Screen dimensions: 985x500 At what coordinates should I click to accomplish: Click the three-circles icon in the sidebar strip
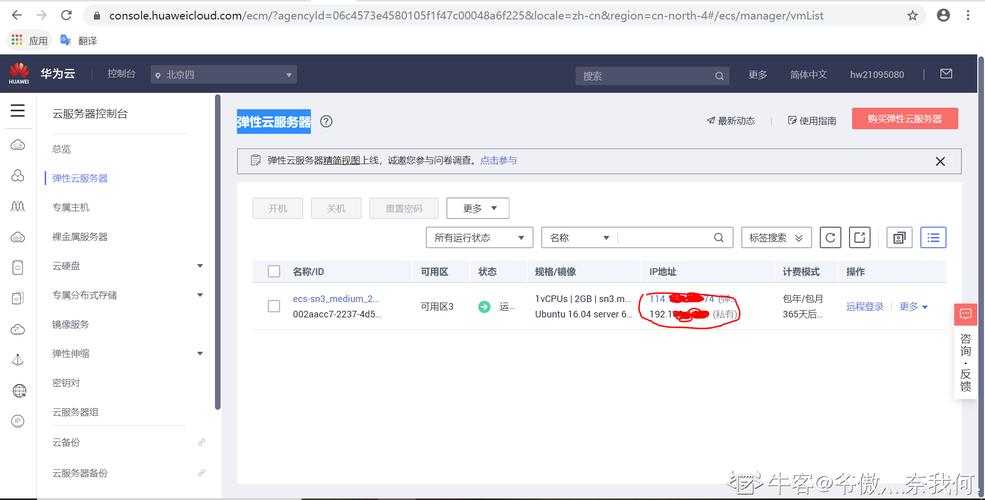pos(18,176)
